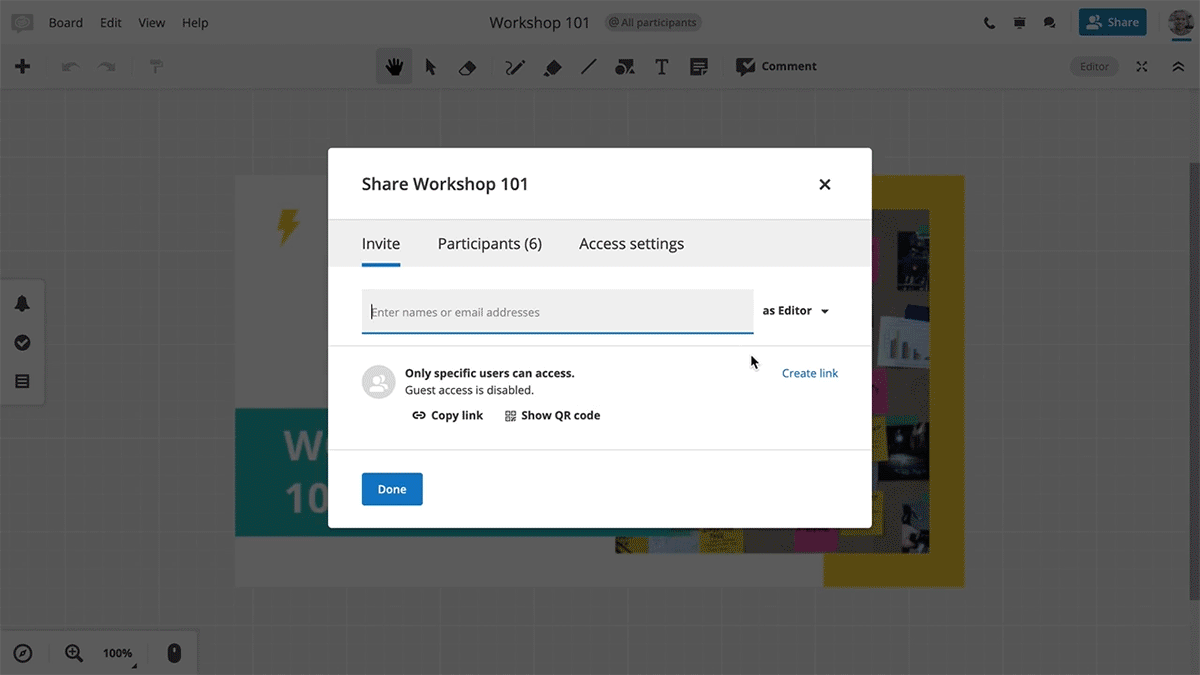Click the Create link link

[x=810, y=373]
